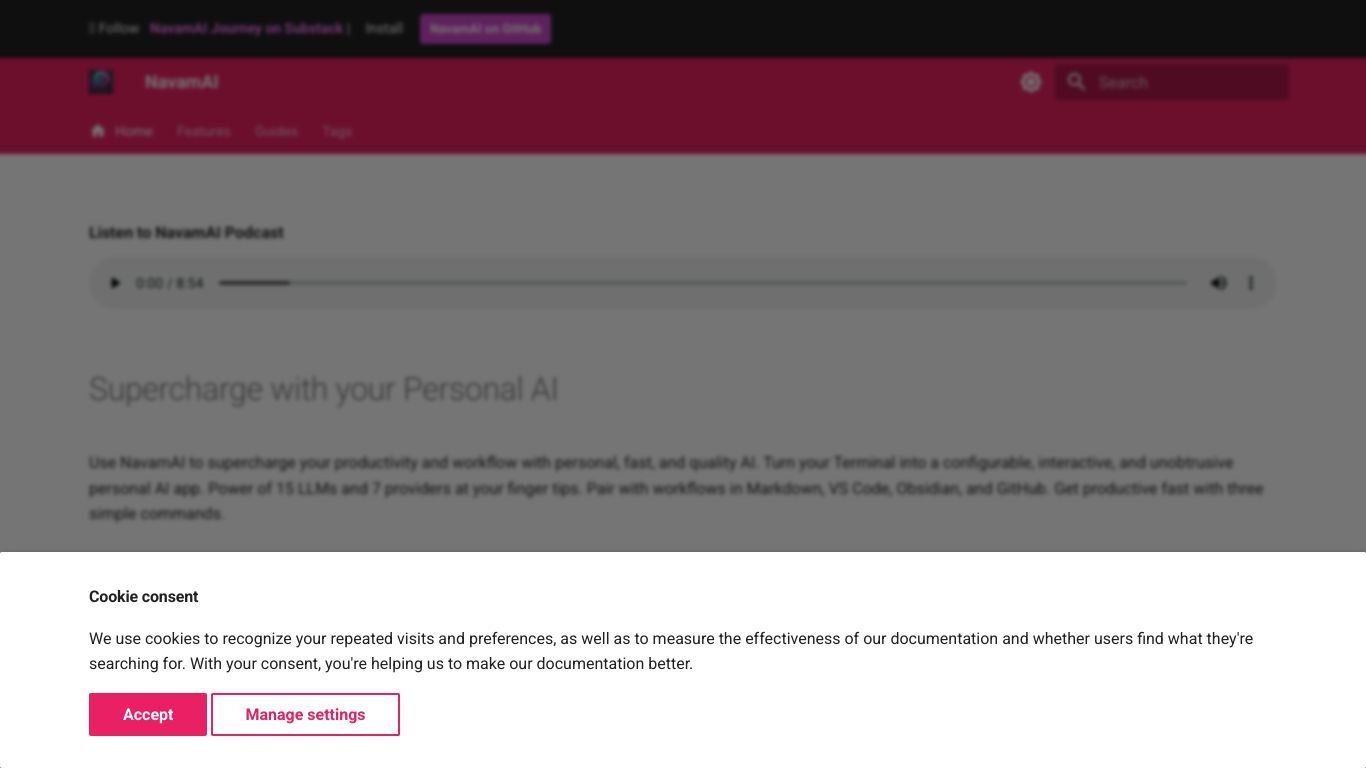Image resolution: width=1366 pixels, height=768 pixels.
Task: Seek along the podcast progress bar
Action: tap(703, 283)
